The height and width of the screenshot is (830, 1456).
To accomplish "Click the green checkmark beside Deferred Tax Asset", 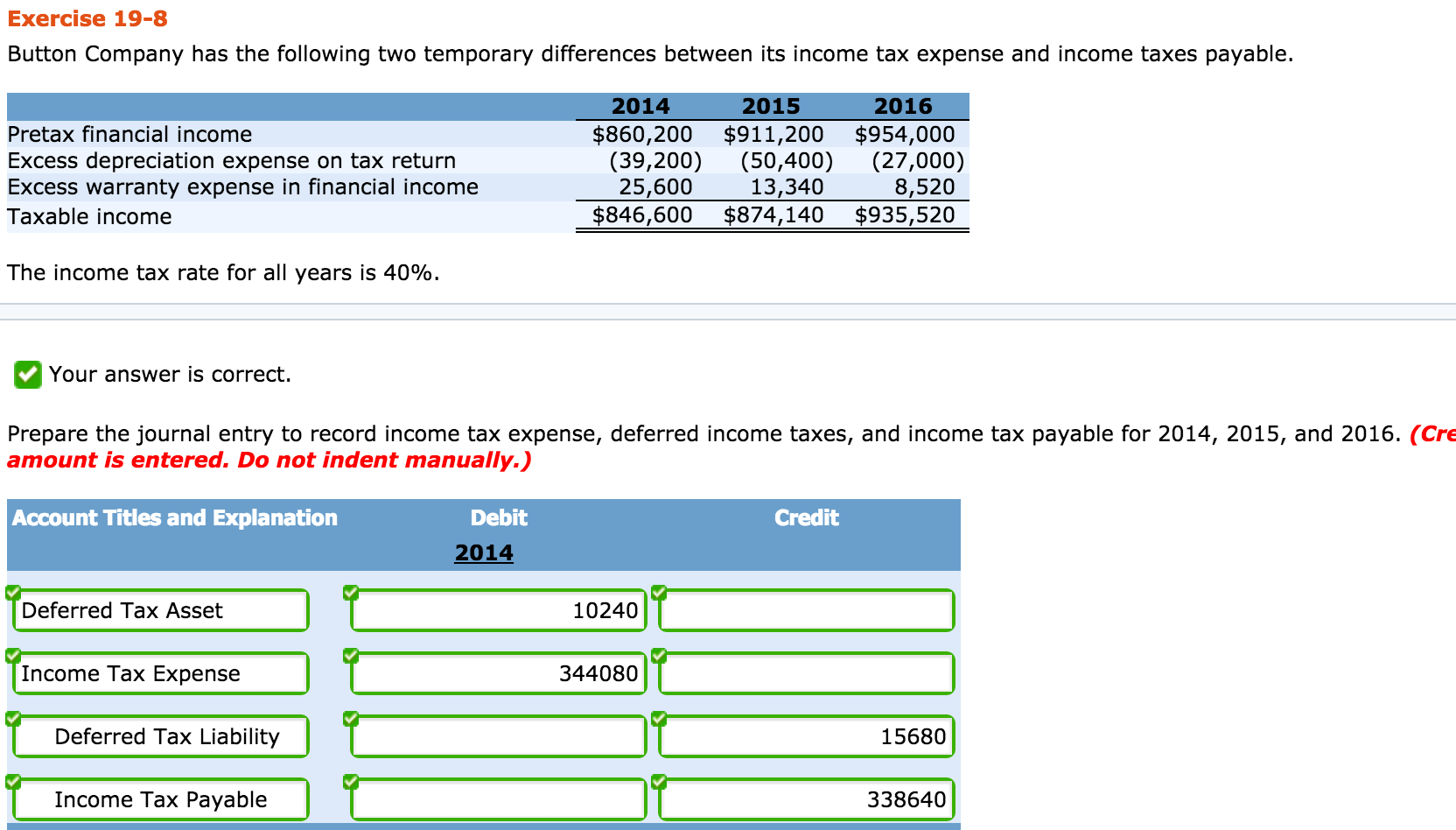I will [x=13, y=592].
